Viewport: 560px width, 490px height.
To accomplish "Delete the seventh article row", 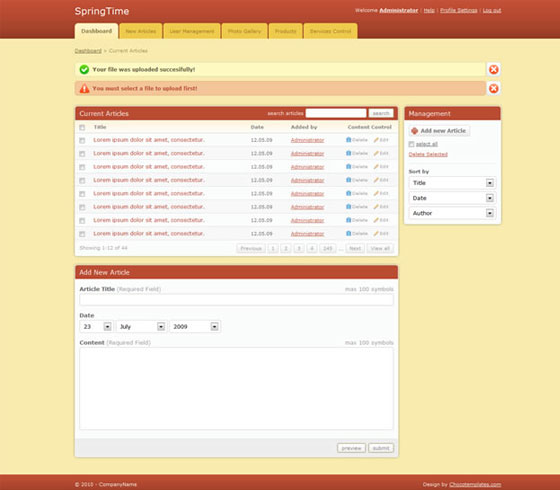I will tap(356, 220).
